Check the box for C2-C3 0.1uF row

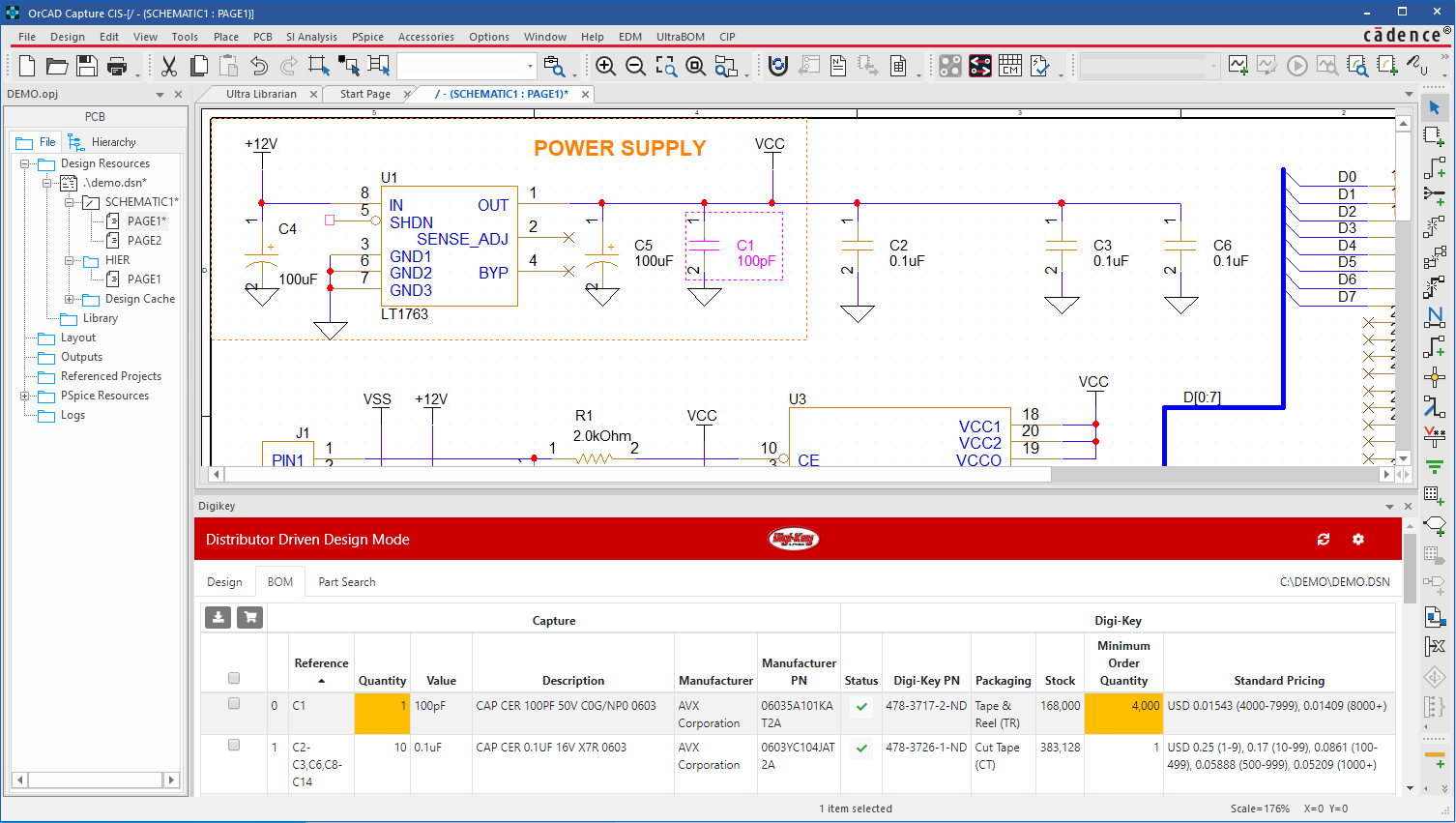point(233,745)
